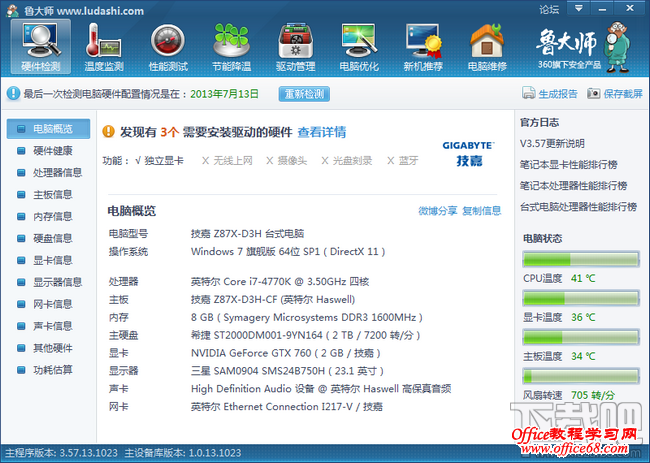This screenshot has height=463, width=650.
Task: Open the V3.57更新说明 log entry
Action: 552,144
